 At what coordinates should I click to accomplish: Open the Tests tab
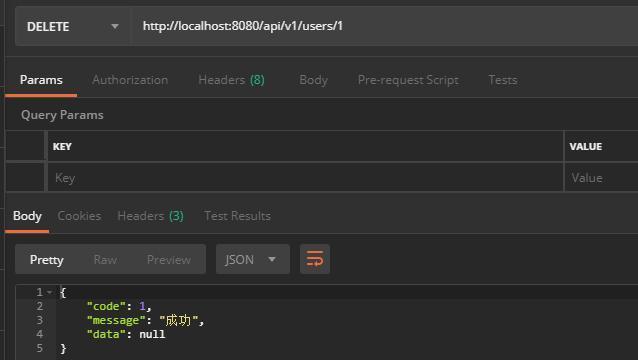[x=503, y=80]
